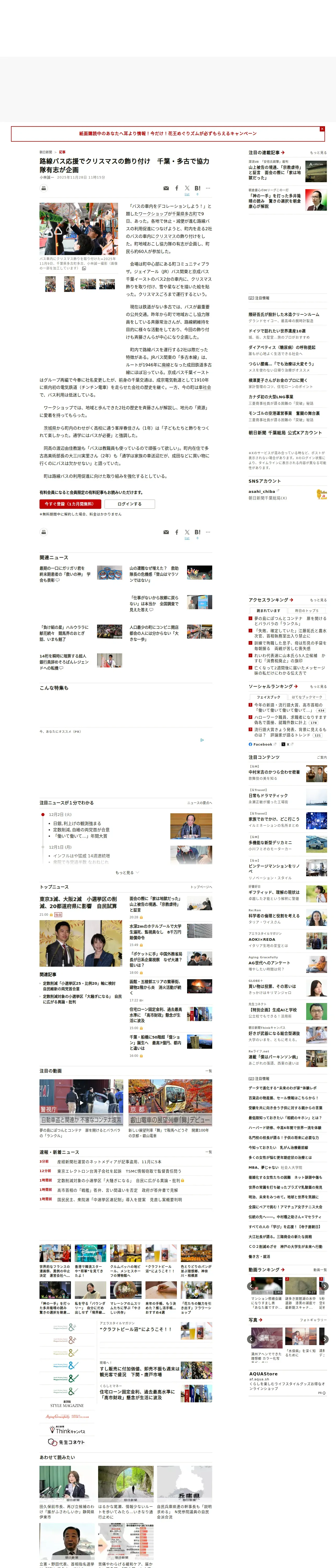Viewport: 336px width, 1568px height.
Task: Click the red arrow beside ソーシャルランキング
Action: pyautogui.click(x=296, y=687)
